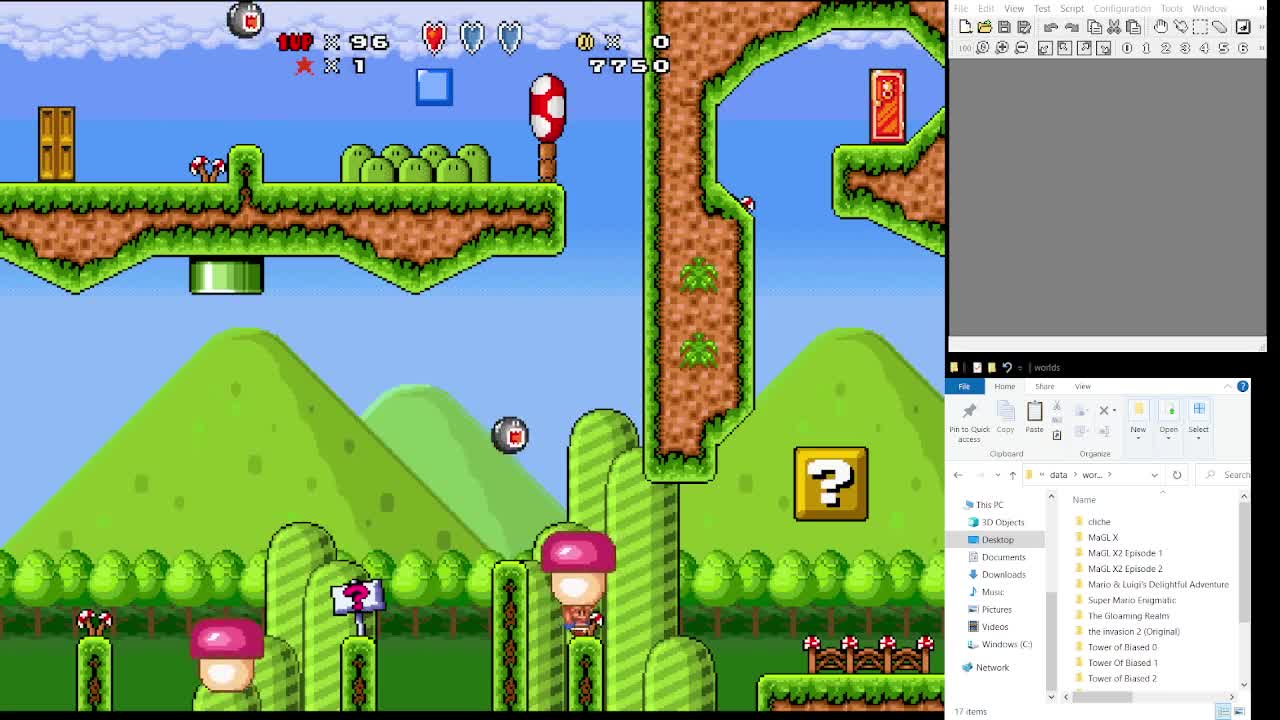Switch to section 5 in editor toolbar
1280x720 pixels.
point(1224,47)
